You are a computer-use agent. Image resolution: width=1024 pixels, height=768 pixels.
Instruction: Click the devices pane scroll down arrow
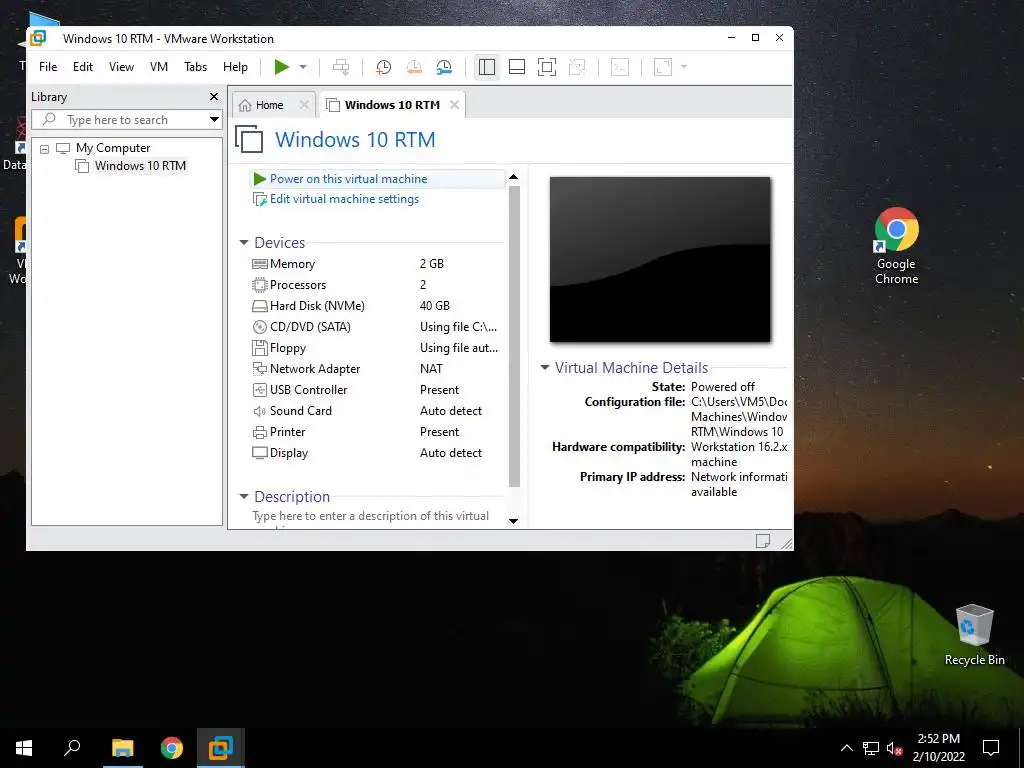click(513, 521)
